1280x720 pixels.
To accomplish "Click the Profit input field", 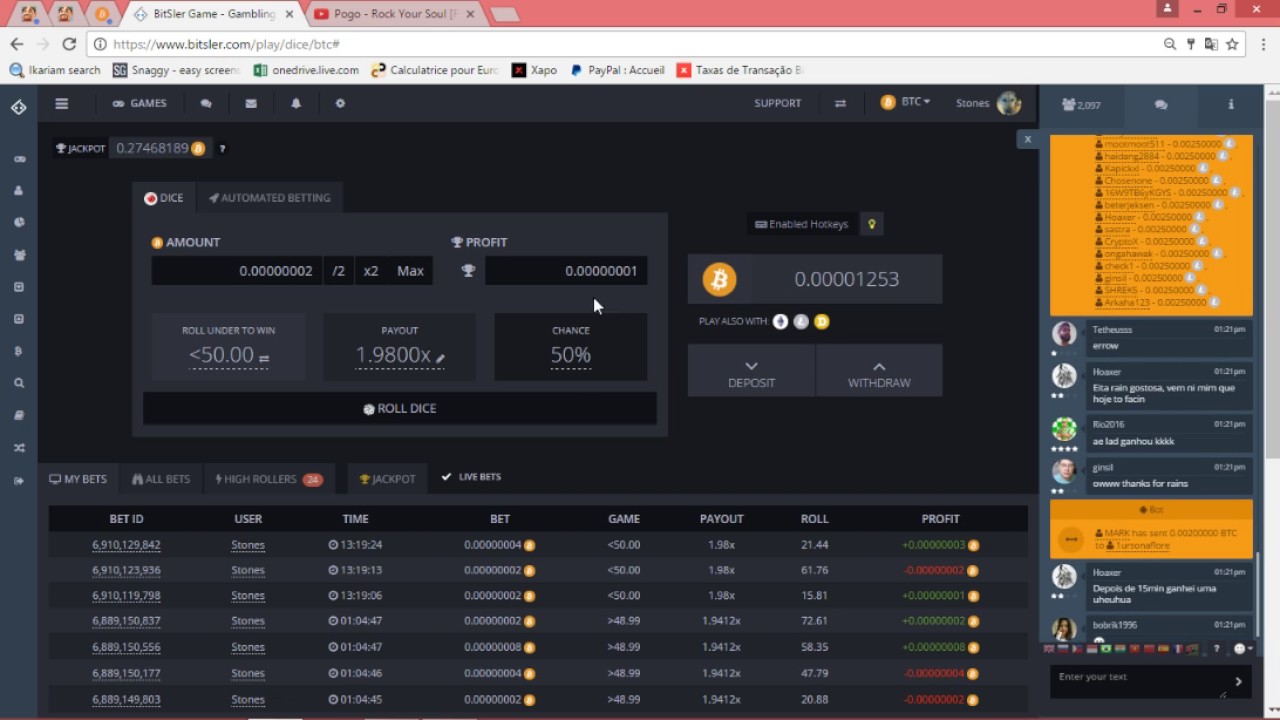I will coord(566,271).
